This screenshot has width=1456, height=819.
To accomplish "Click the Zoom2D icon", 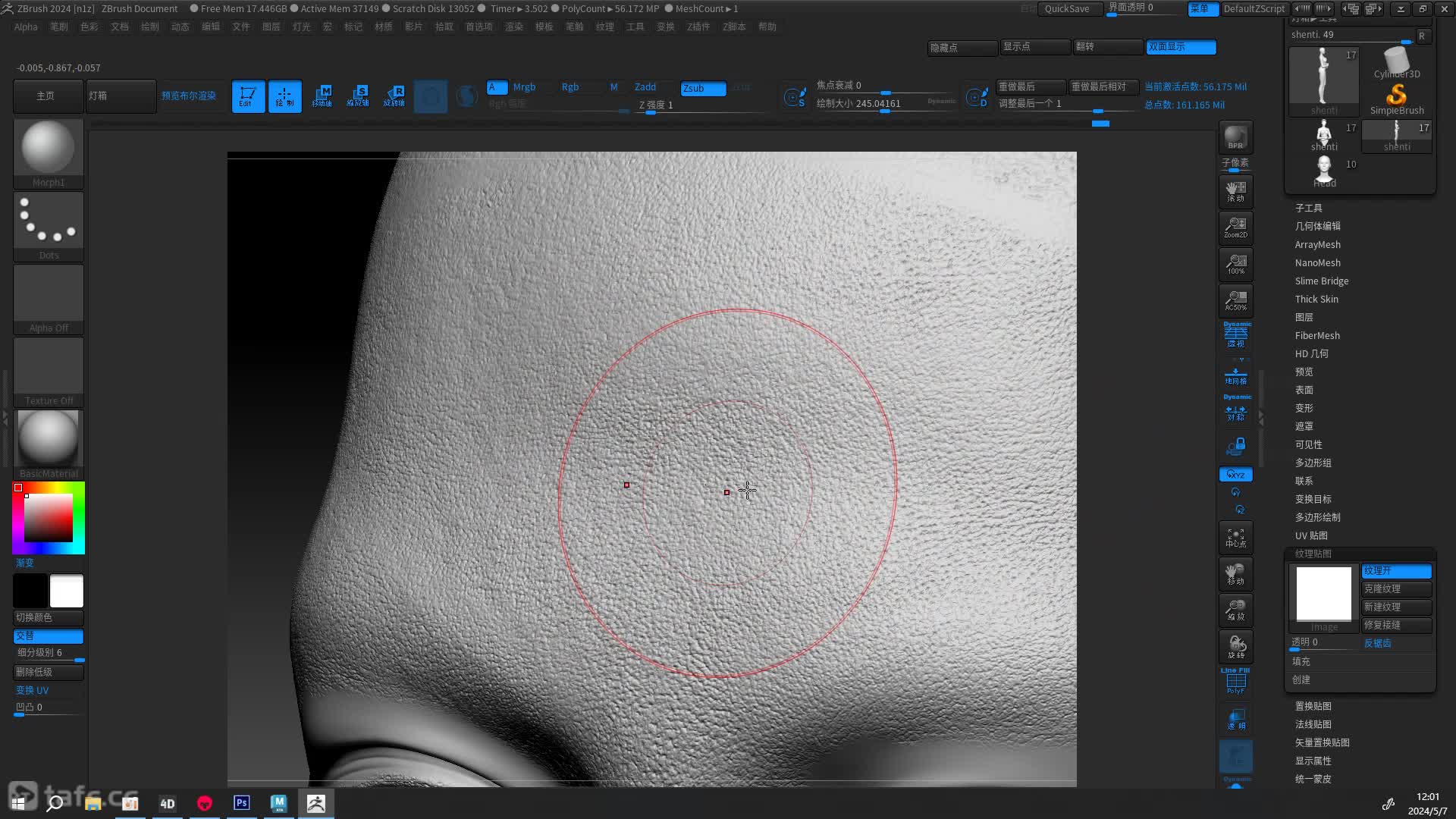I will tap(1235, 227).
